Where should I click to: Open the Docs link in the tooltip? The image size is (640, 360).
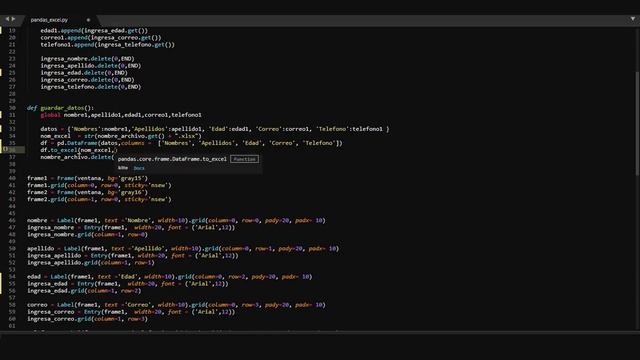point(139,168)
